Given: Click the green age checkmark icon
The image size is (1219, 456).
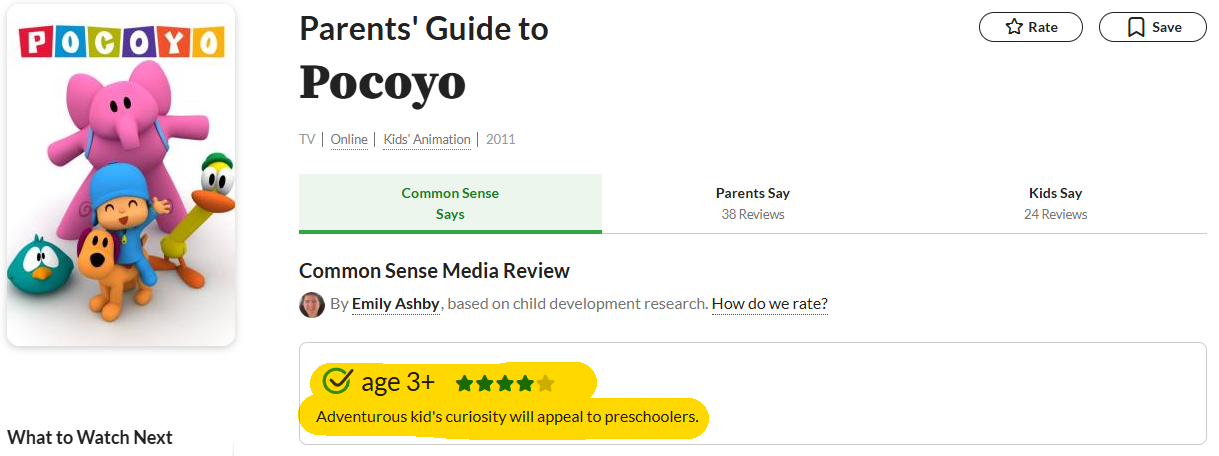Looking at the screenshot, I should pyautogui.click(x=339, y=381).
